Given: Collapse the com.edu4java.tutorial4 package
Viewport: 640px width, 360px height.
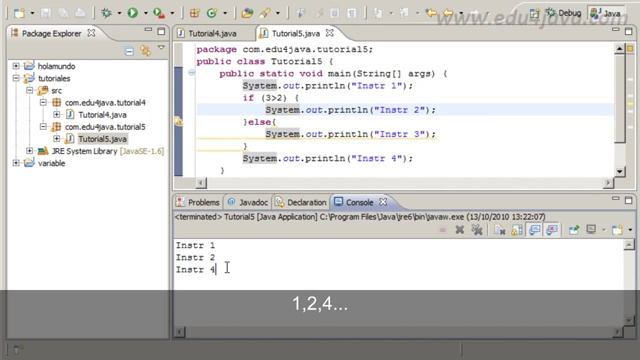Looking at the screenshot, I should [43, 102].
